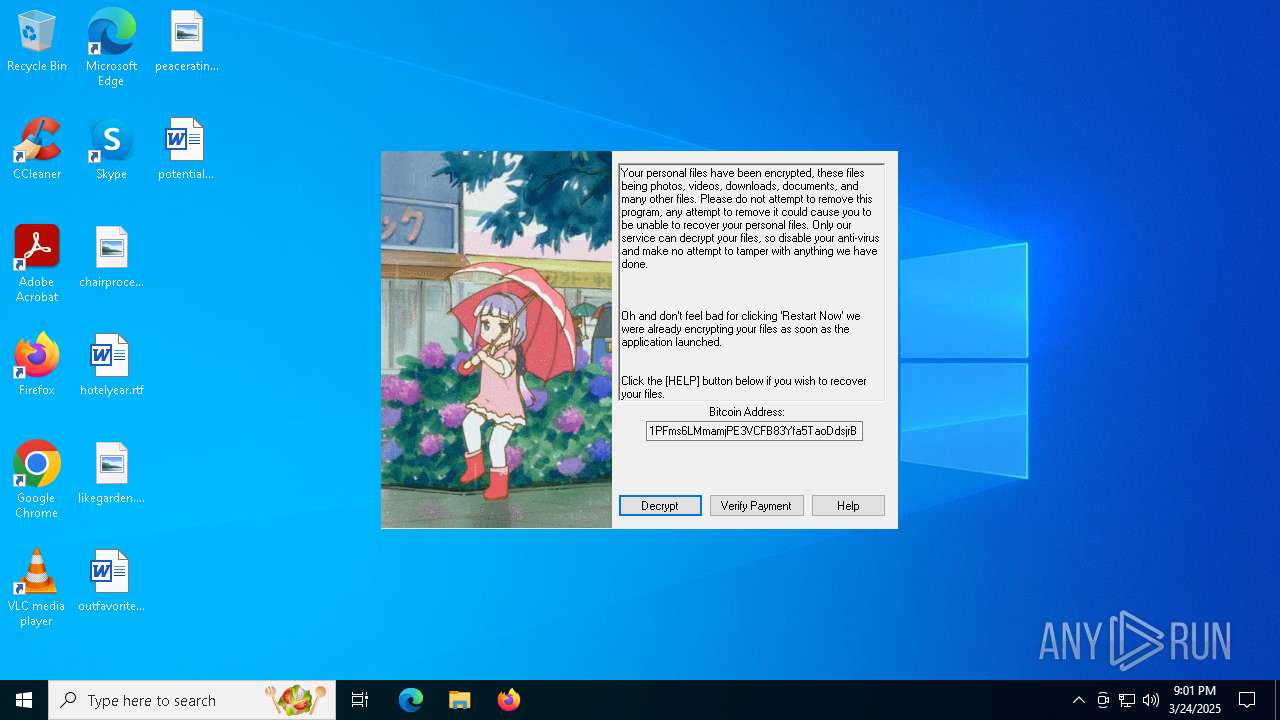1280x720 pixels.
Task: Click the Edge icon in the taskbar
Action: point(411,700)
